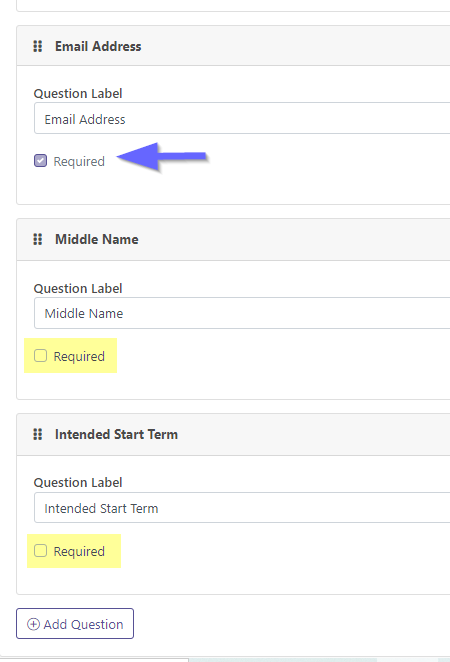Click the Middle Name section header title
The height and width of the screenshot is (662, 450).
tap(97, 239)
